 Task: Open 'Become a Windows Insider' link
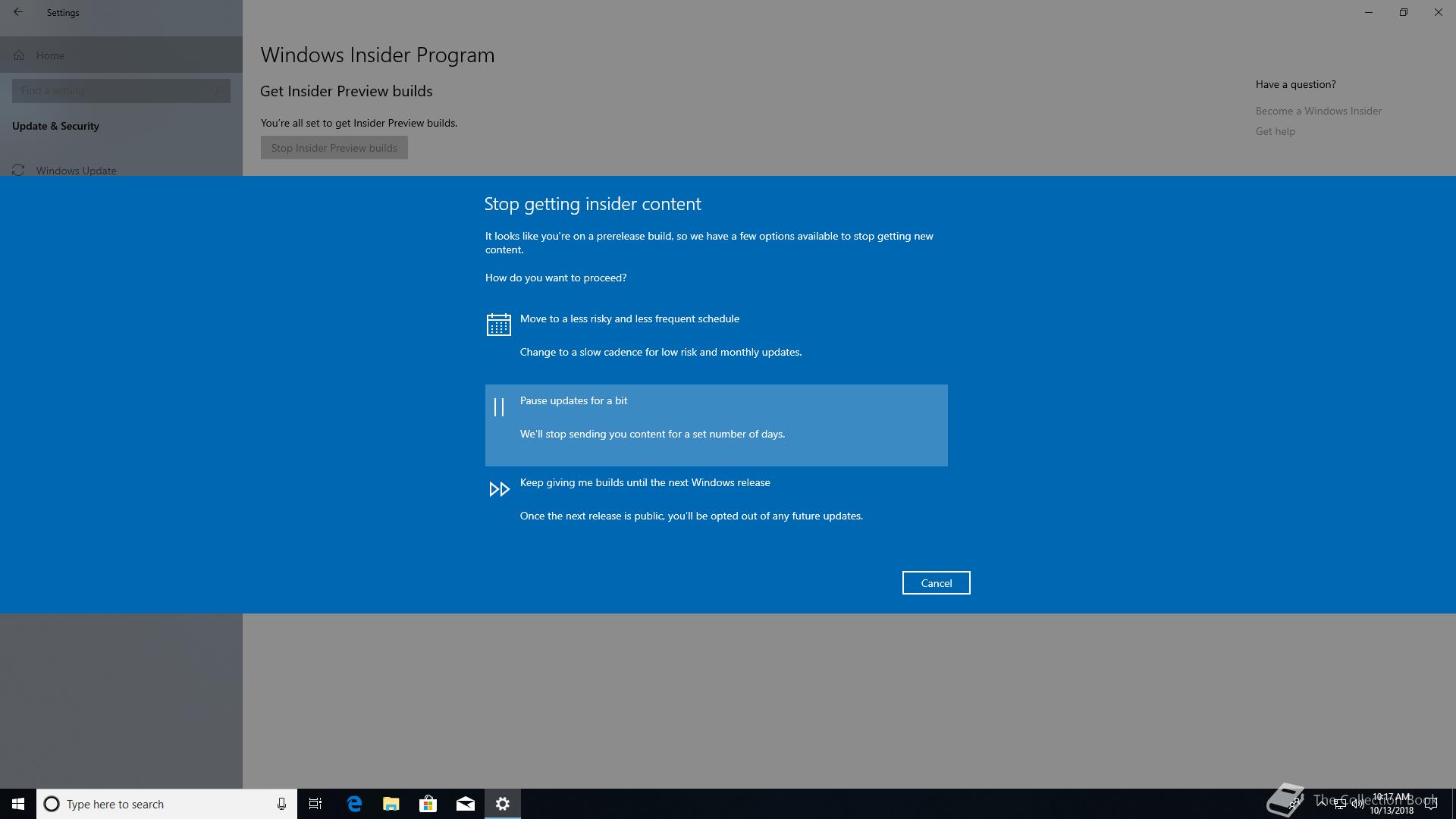[1318, 111]
